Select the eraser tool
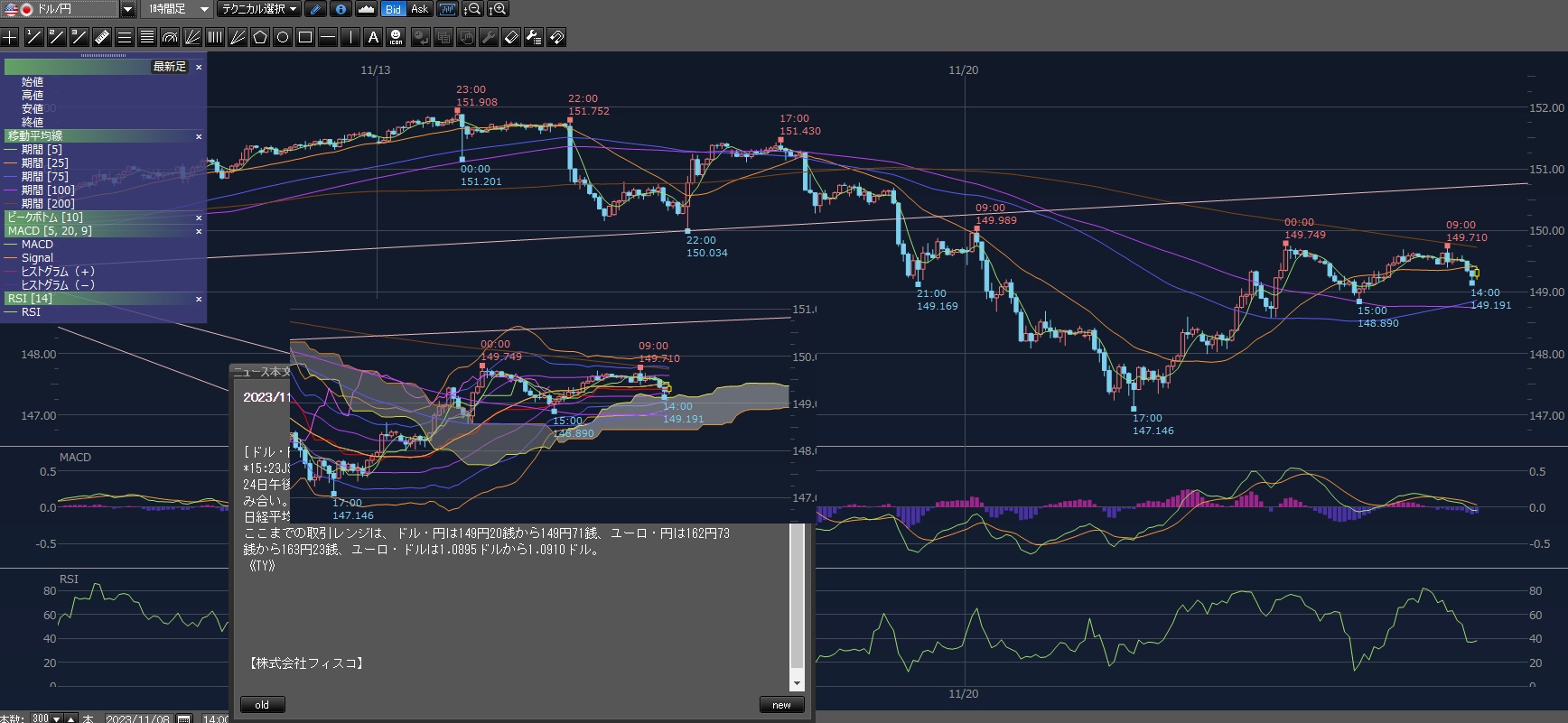This screenshot has width=1568, height=723. coord(511,37)
